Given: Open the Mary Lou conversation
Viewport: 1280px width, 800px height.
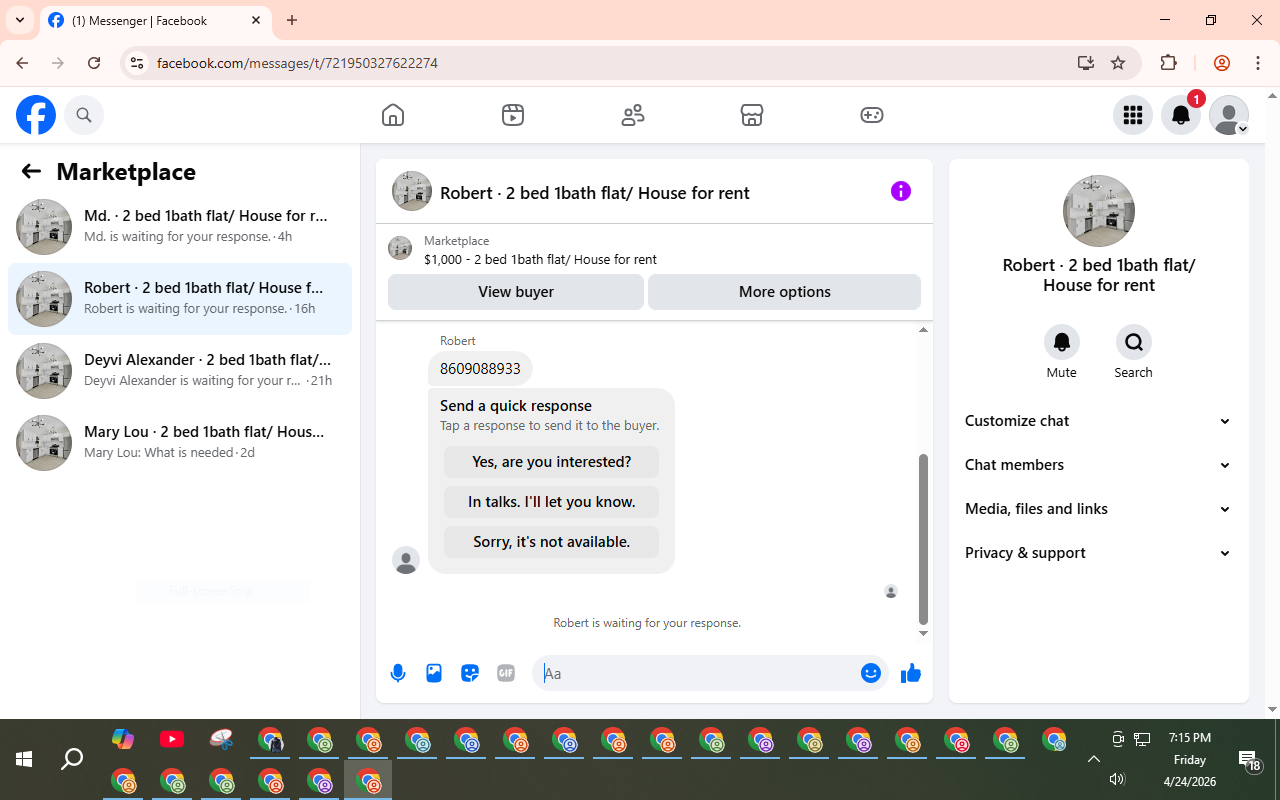Looking at the screenshot, I should pos(180,443).
